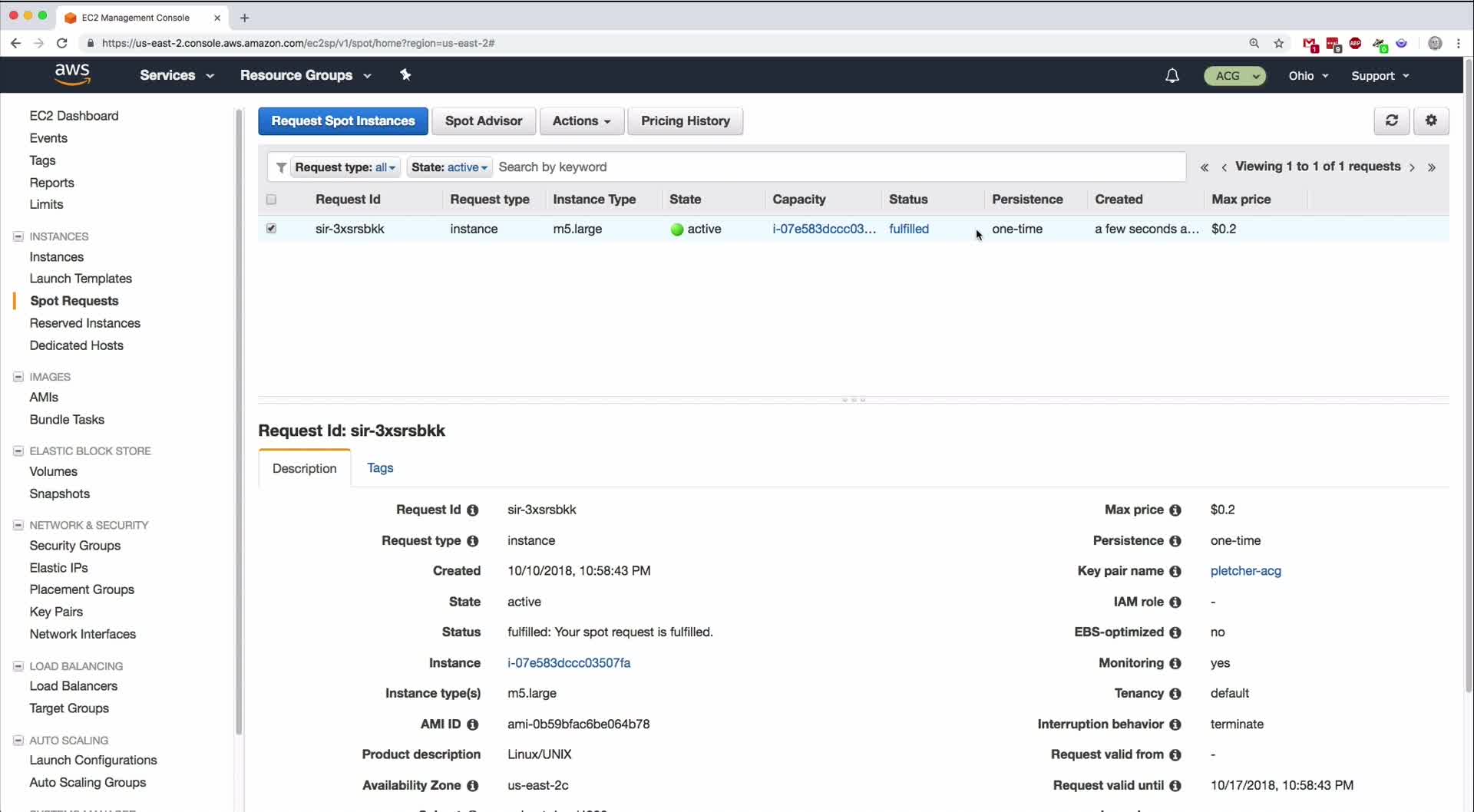Click the AWS logo home icon
This screenshot has width=1474, height=812.
[x=72, y=74]
